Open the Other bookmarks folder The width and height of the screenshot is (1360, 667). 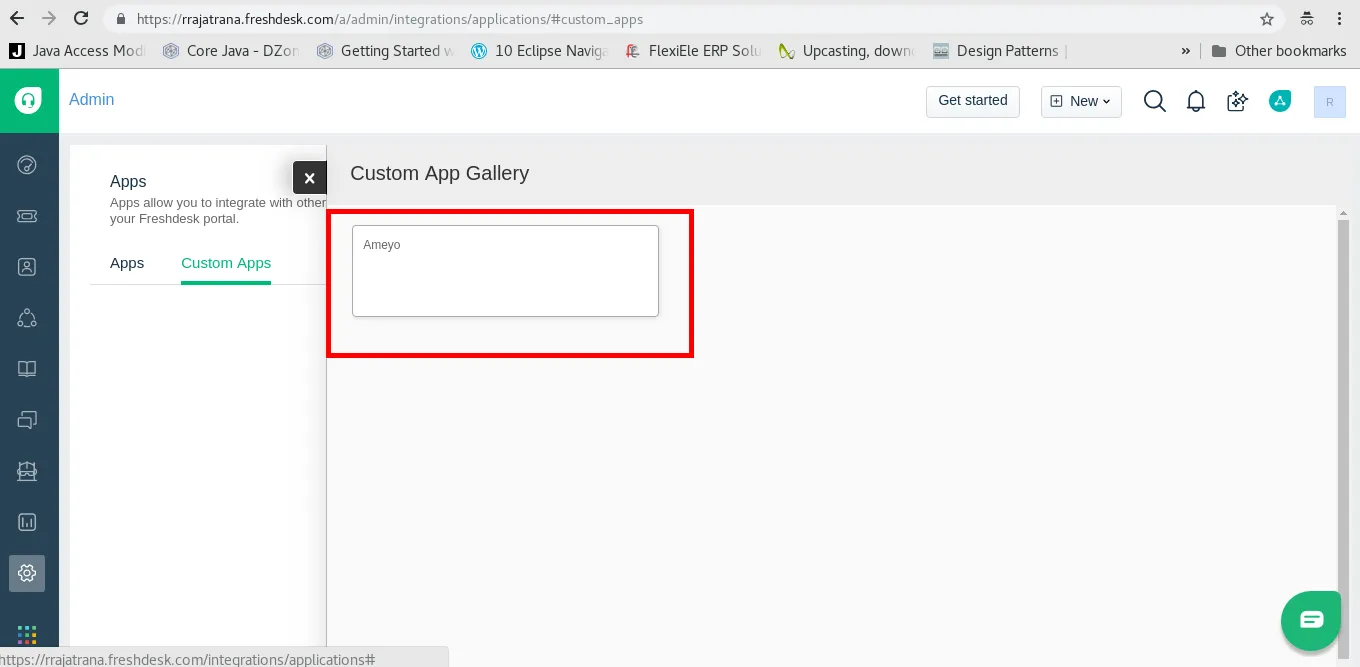pyautogui.click(x=1278, y=51)
